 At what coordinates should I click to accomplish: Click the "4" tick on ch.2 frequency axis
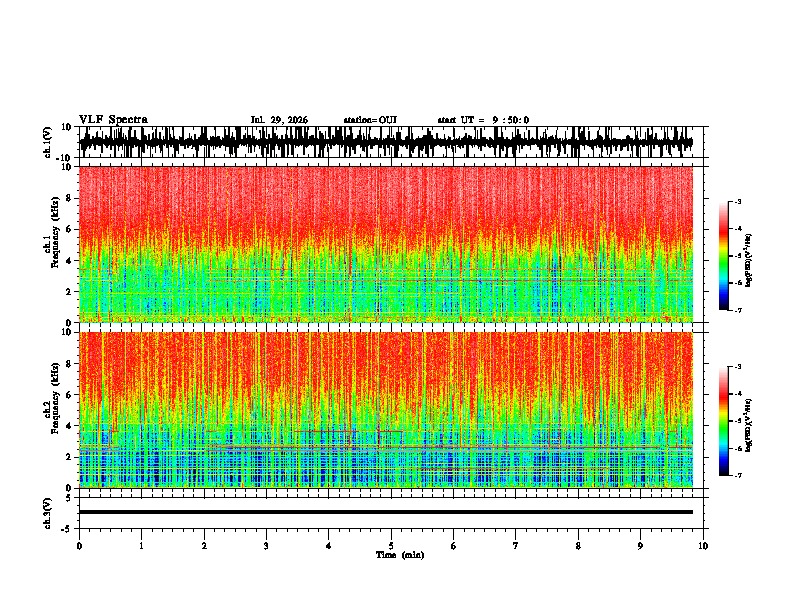point(71,426)
